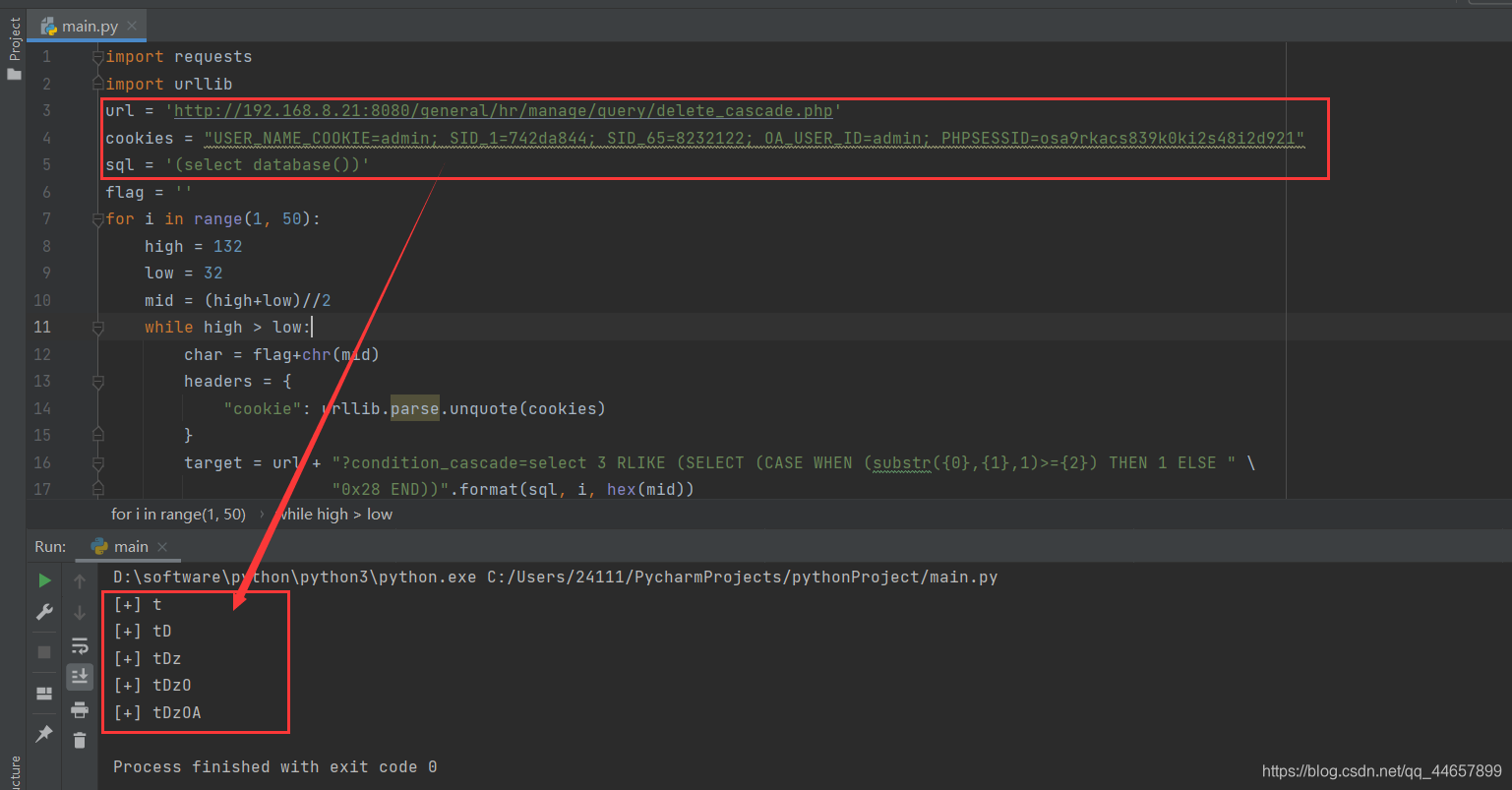
Task: Click fold end marker on line 15
Action: coord(97,435)
